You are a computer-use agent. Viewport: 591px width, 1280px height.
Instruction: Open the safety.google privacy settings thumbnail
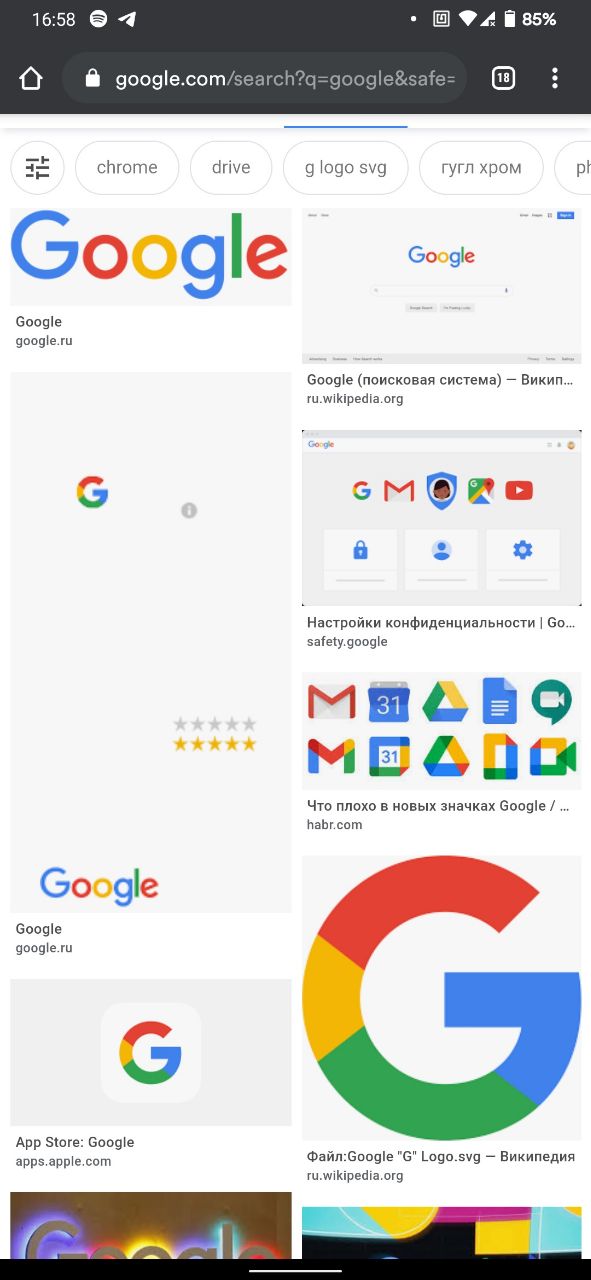[x=442, y=518]
